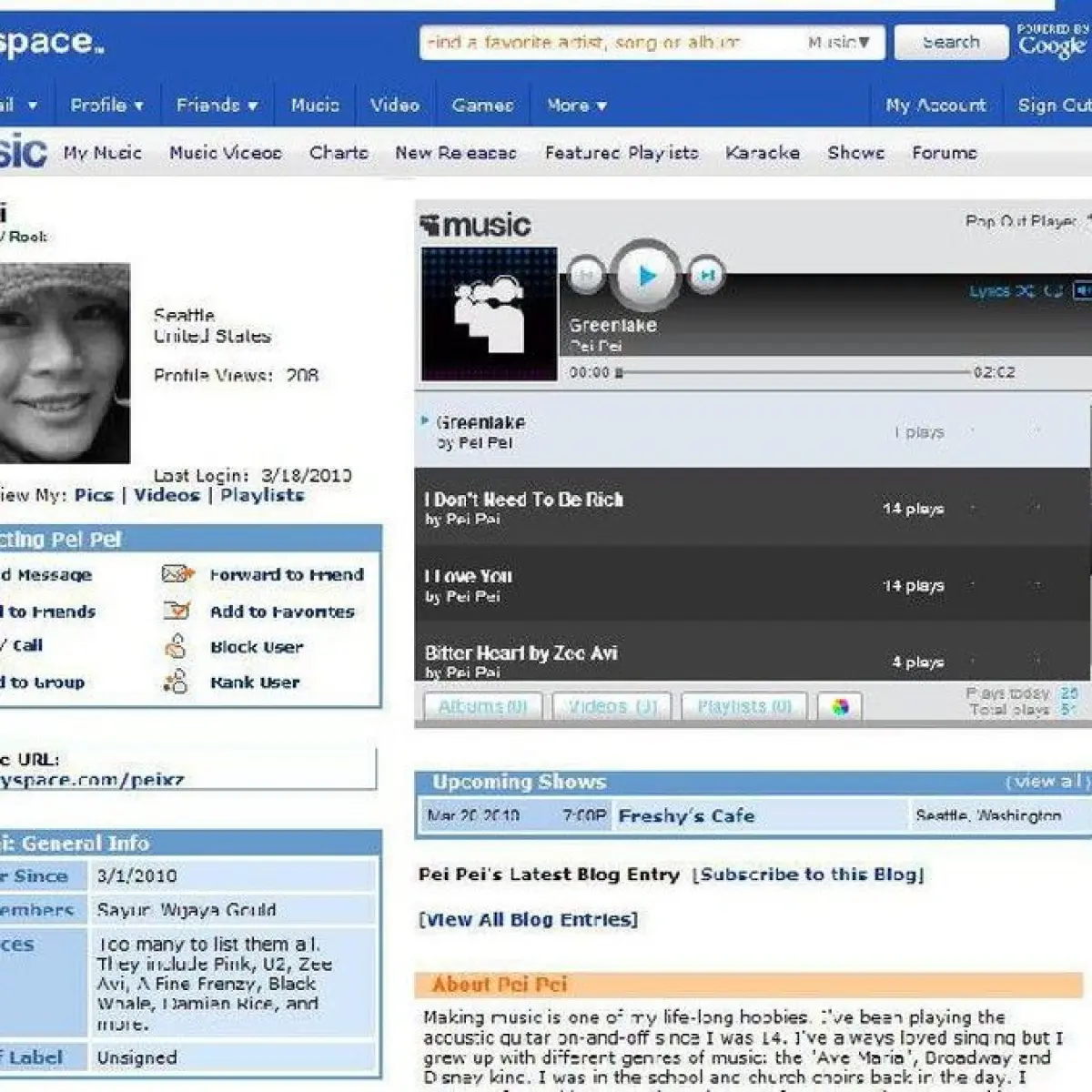Screen dimensions: 1092x1092
Task: Click the Myspace music logo in player
Action: (475, 225)
